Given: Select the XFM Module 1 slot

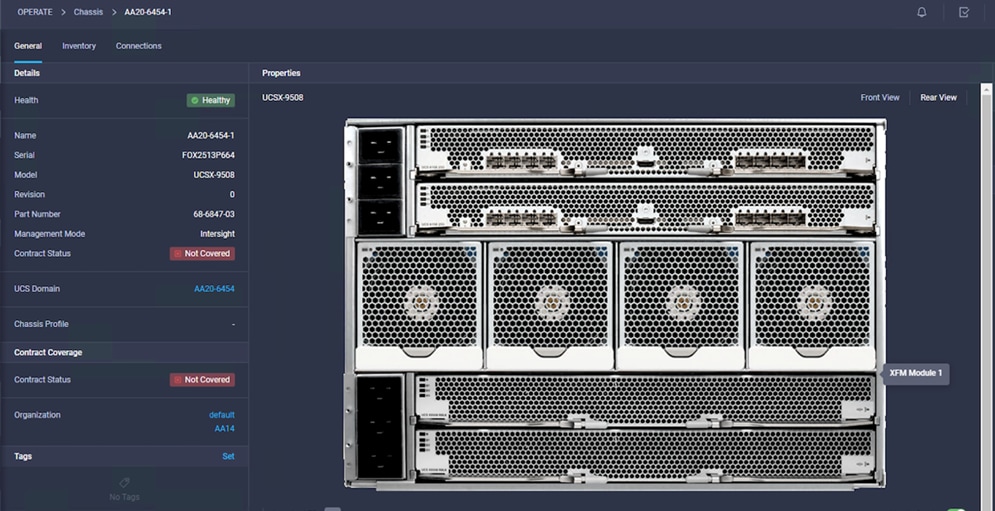Looking at the screenshot, I should pos(645,399).
